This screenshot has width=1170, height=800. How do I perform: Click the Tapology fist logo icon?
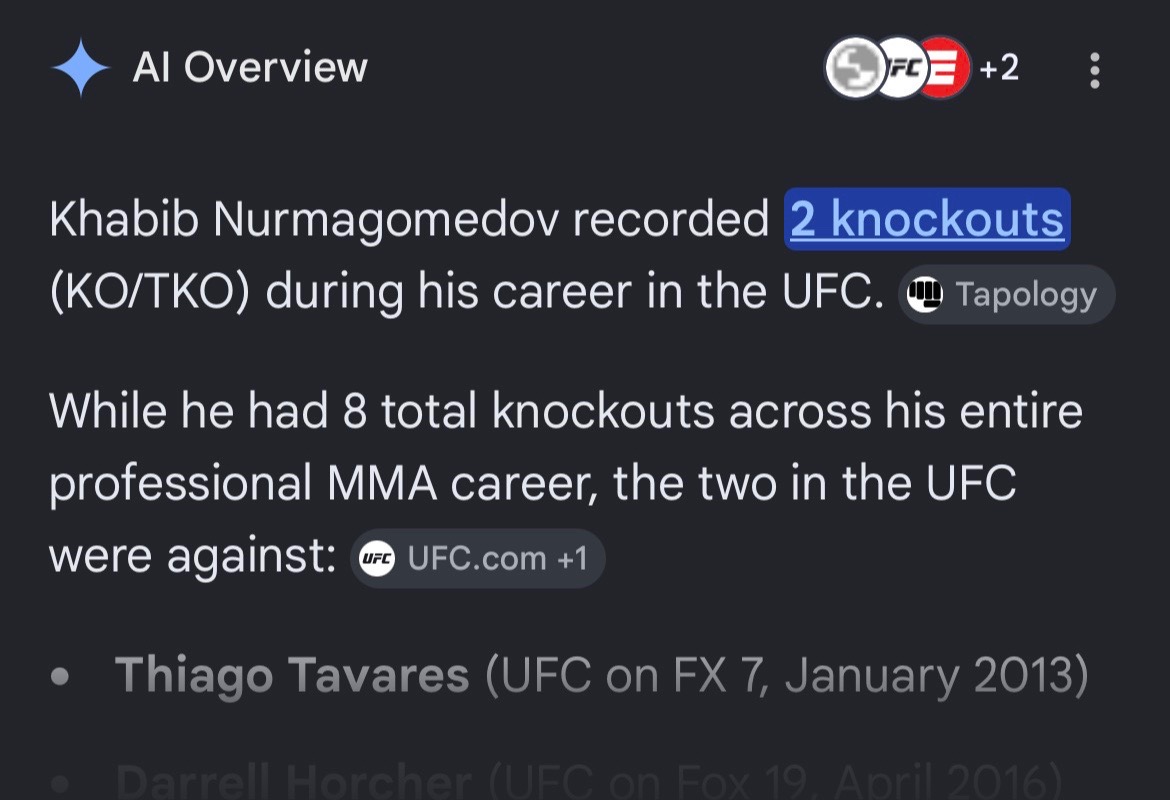coord(925,295)
